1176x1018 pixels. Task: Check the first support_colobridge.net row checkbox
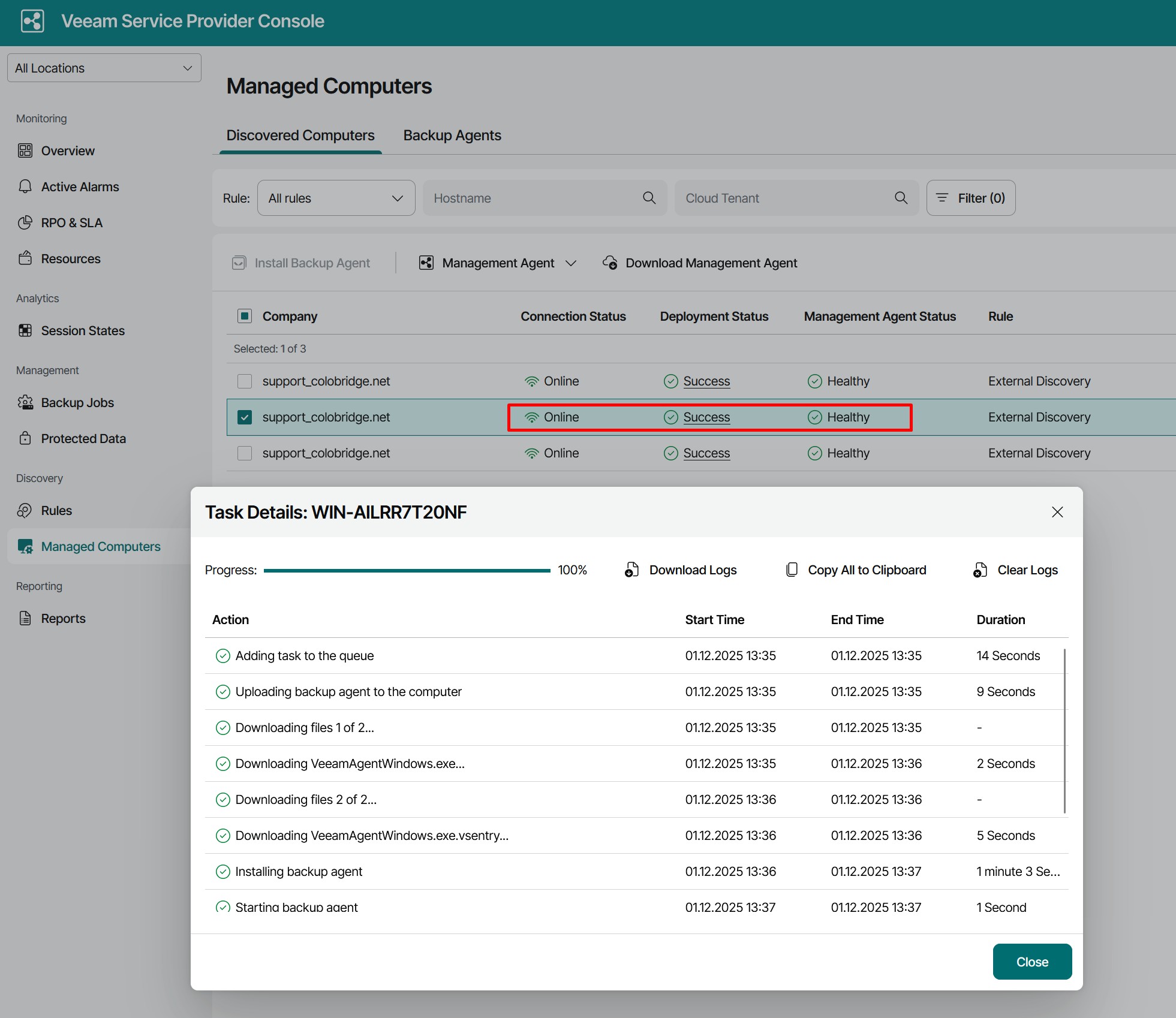[245, 381]
